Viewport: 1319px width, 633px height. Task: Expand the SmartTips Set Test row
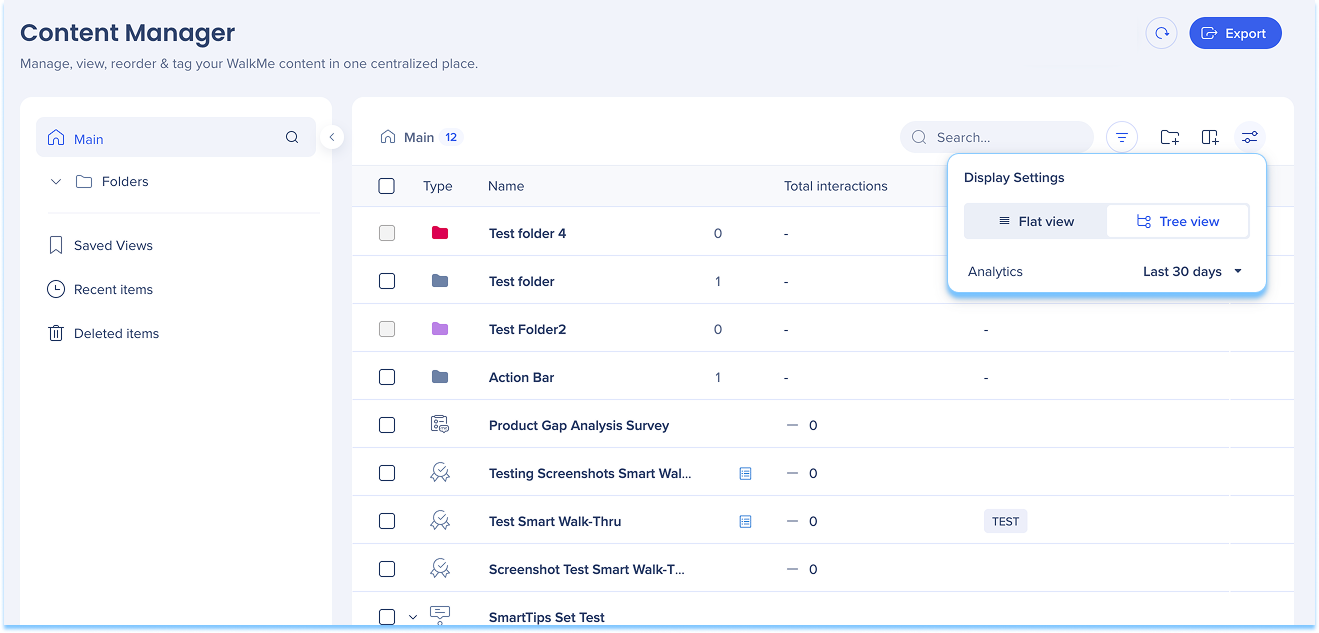tap(413, 617)
